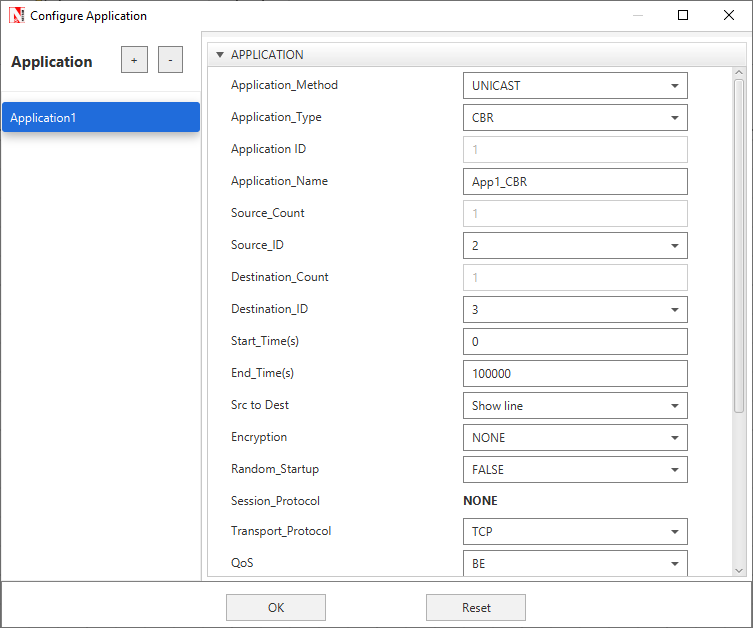
Task: Open the Transport_Protocol TCP dropdown
Action: tap(575, 531)
